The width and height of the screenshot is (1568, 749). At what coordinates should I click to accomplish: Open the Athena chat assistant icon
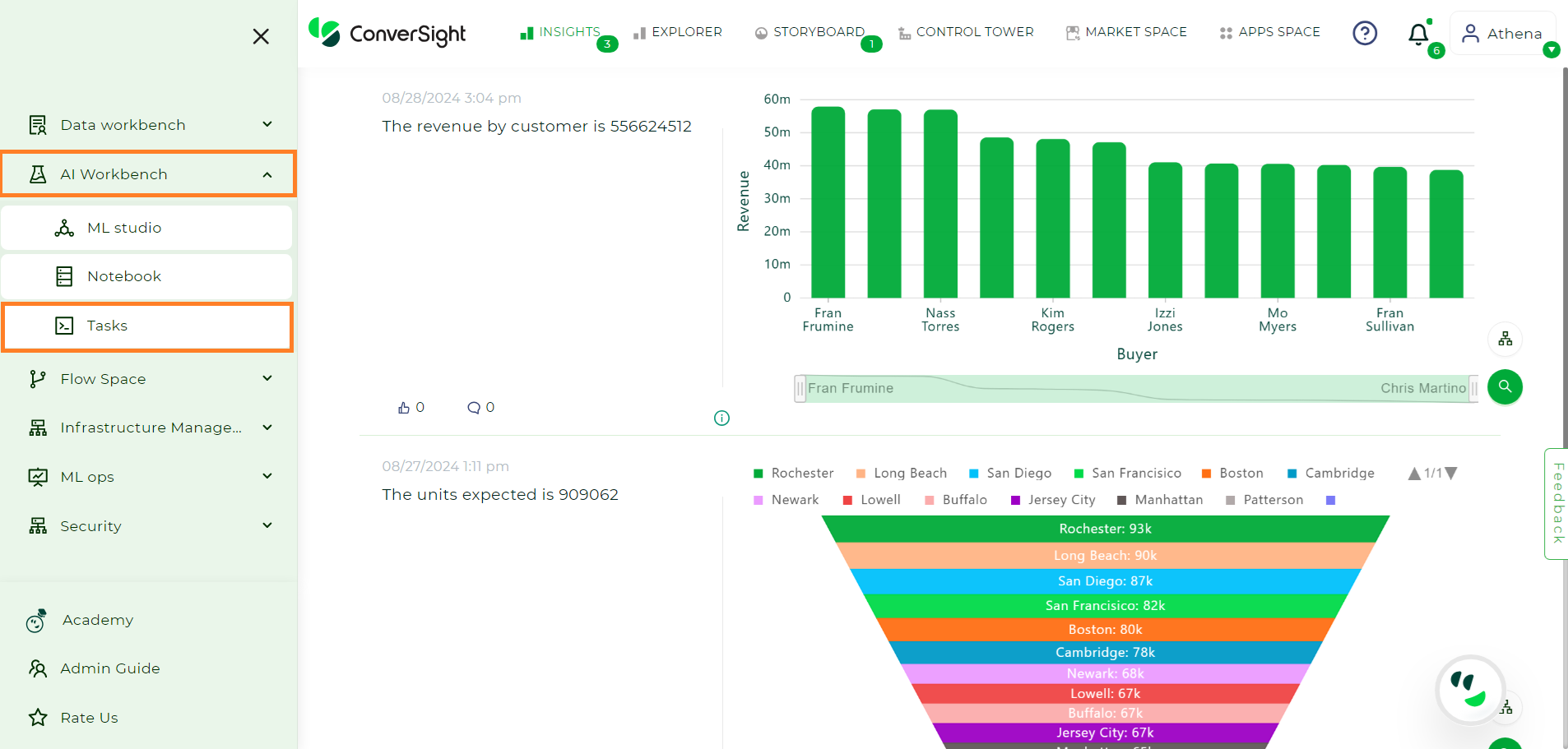1470,689
